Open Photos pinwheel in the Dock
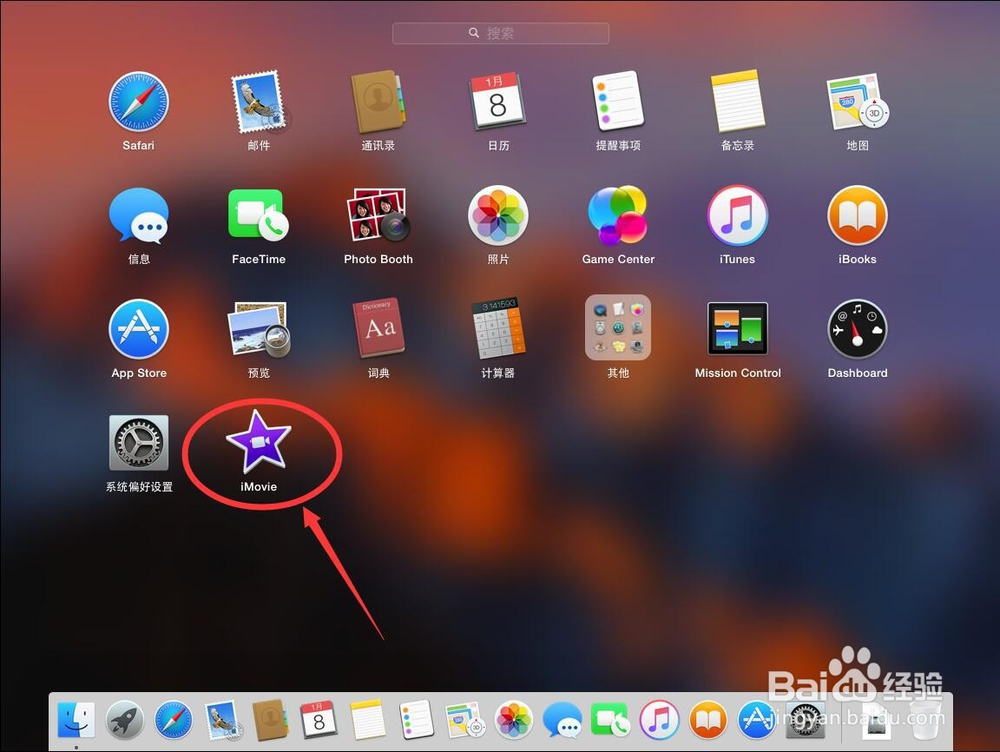This screenshot has height=752, width=1000. (513, 720)
